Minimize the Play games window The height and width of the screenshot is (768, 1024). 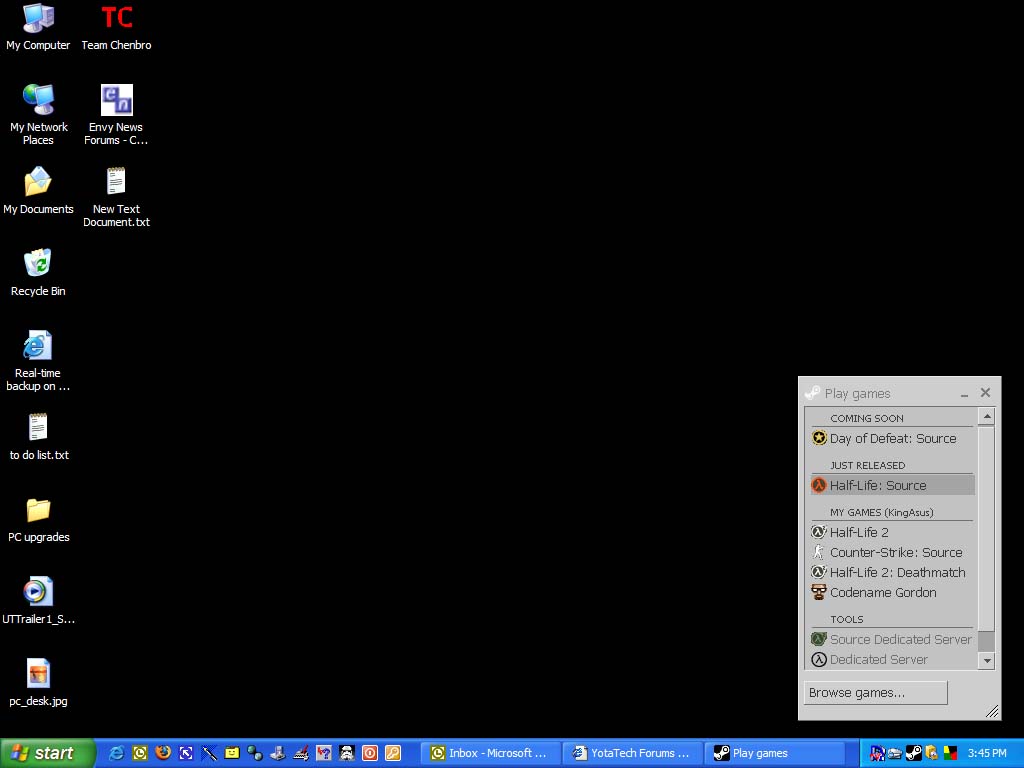point(964,393)
